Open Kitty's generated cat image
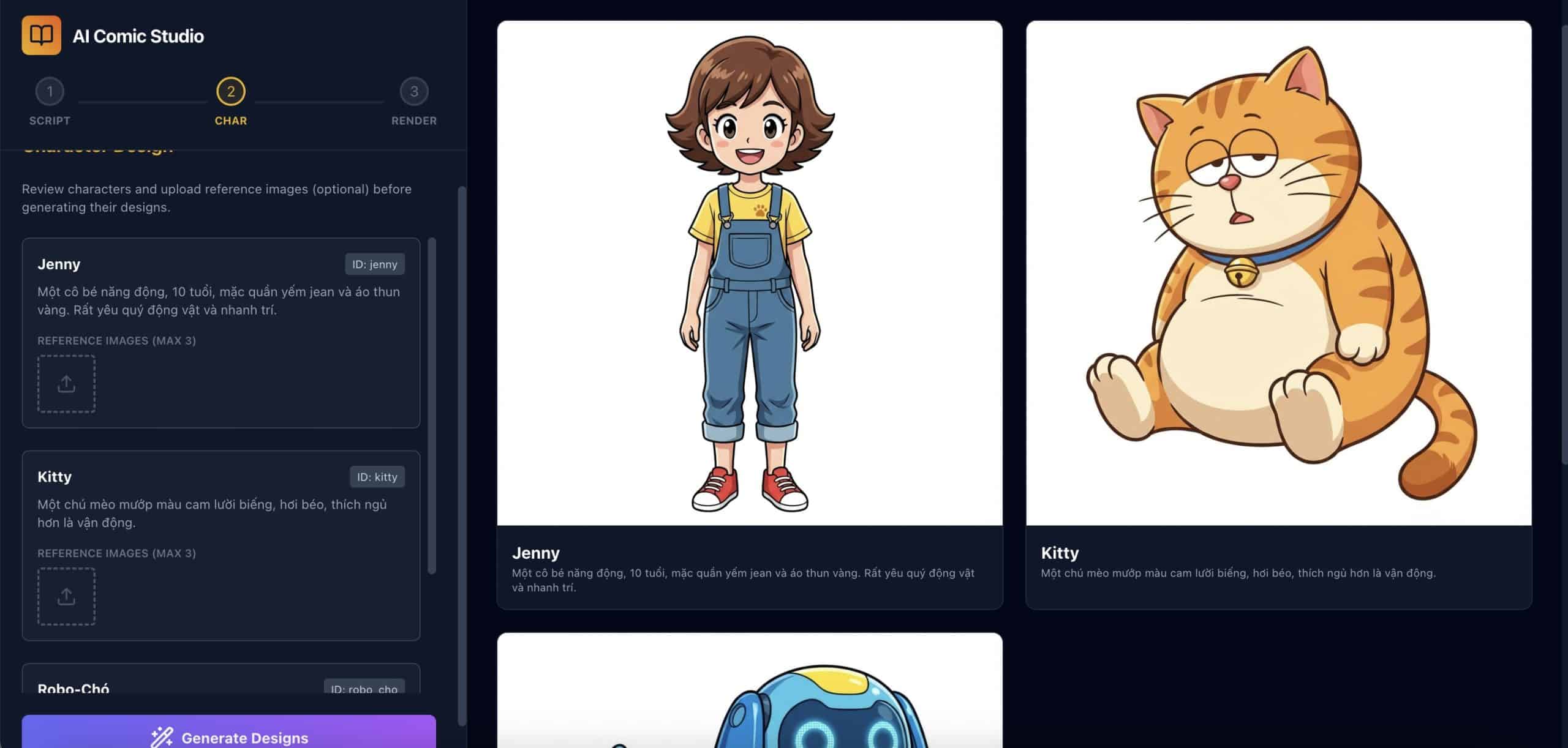This screenshot has height=748, width=1568. click(1278, 273)
